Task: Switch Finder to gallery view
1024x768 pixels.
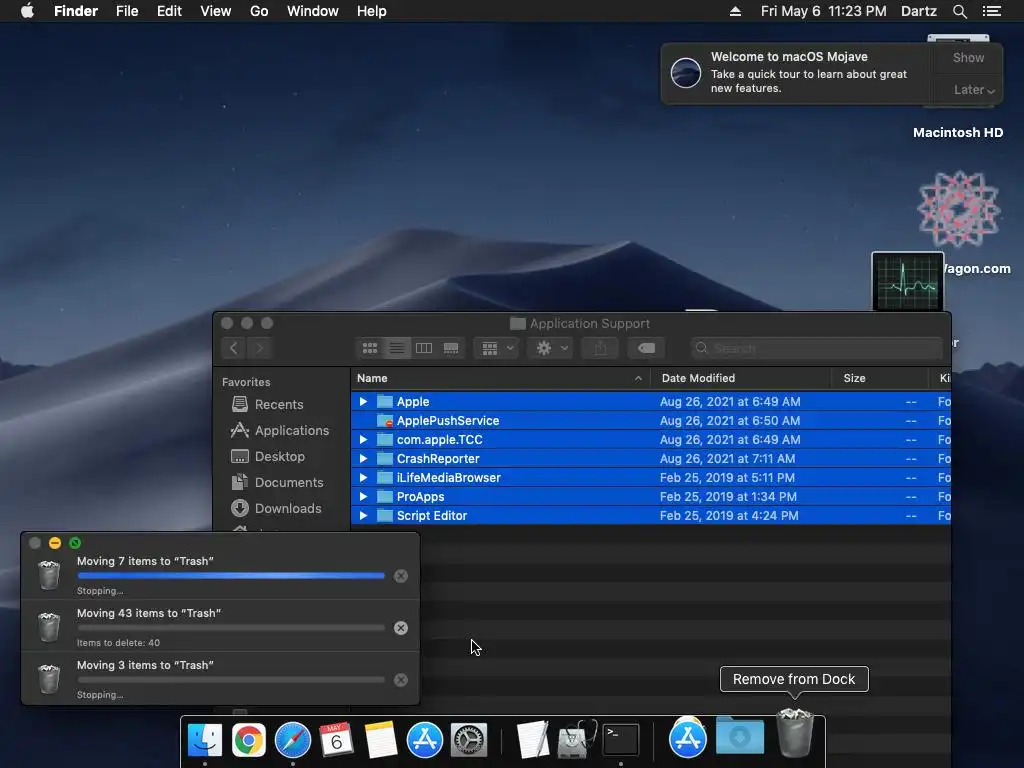Action: coord(451,348)
